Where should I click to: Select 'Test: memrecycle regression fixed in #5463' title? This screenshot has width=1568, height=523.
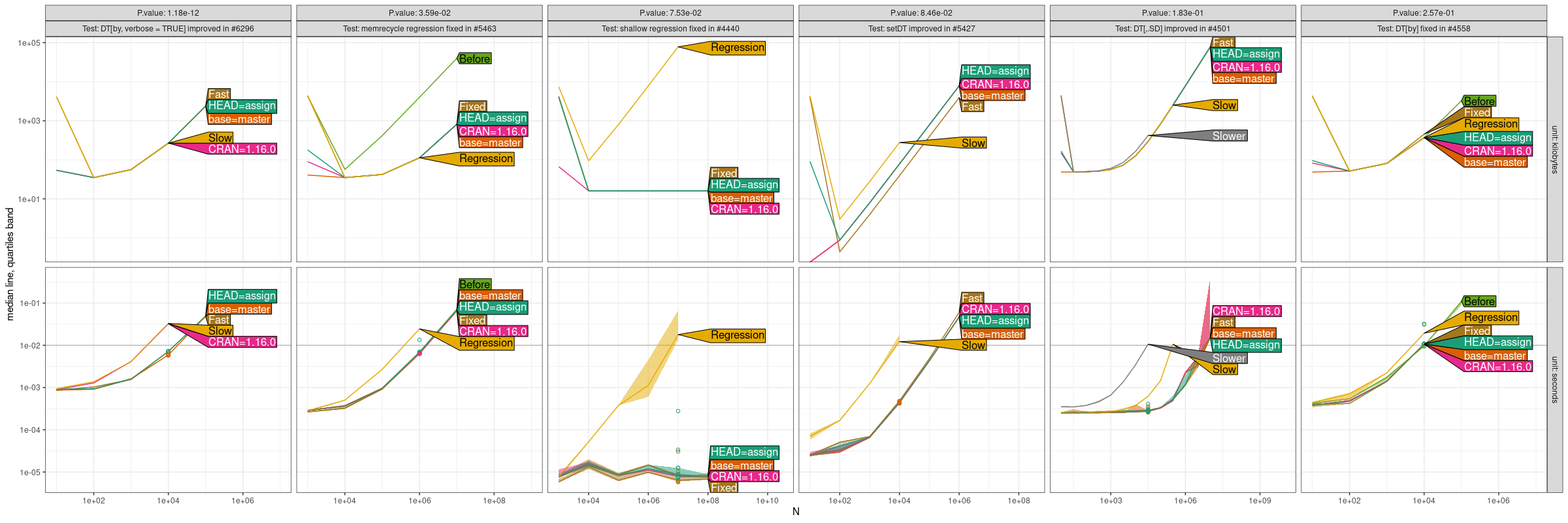point(419,29)
